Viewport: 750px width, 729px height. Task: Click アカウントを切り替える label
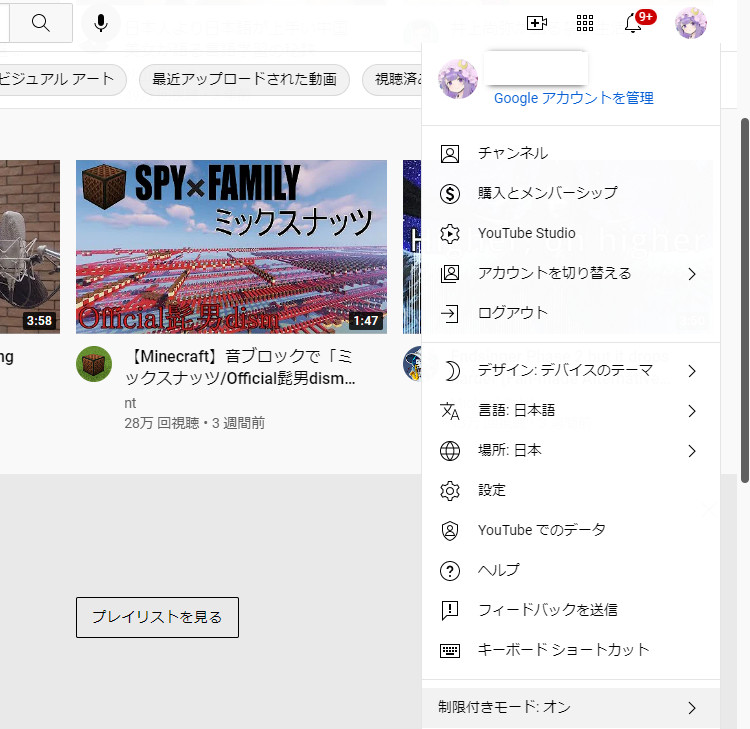point(555,273)
